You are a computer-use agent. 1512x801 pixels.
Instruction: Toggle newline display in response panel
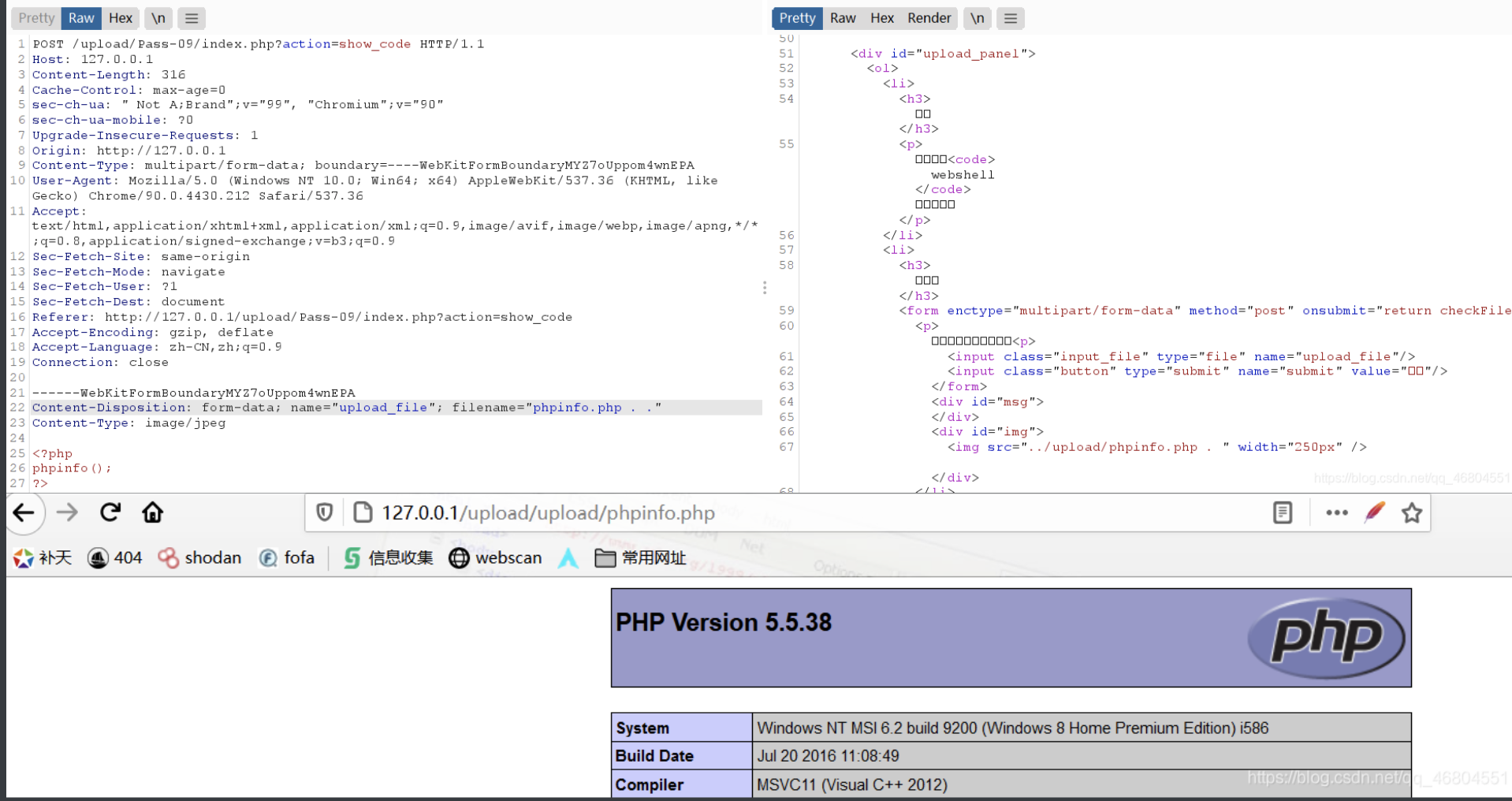tap(978, 18)
